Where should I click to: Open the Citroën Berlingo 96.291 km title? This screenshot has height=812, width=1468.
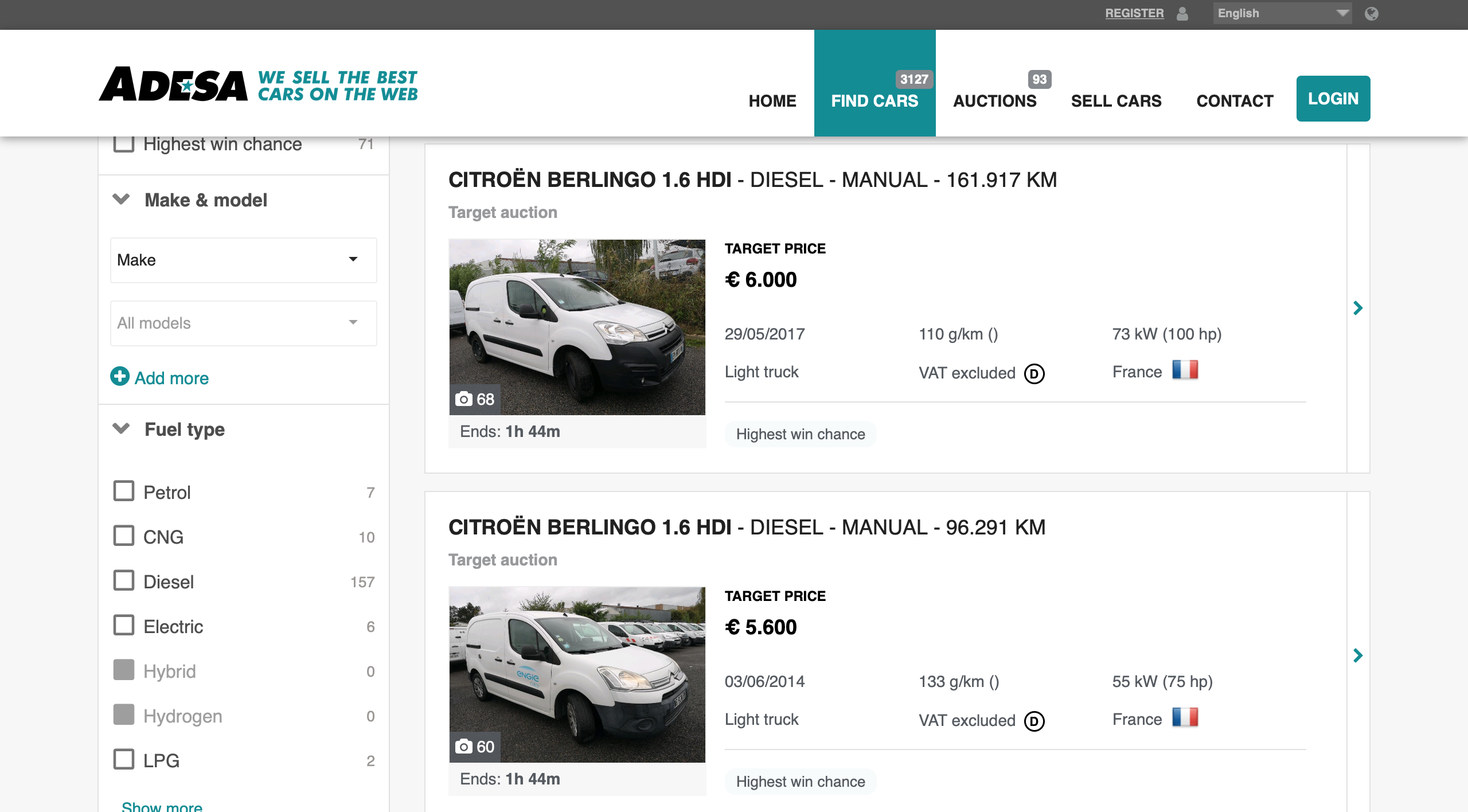coord(747,528)
